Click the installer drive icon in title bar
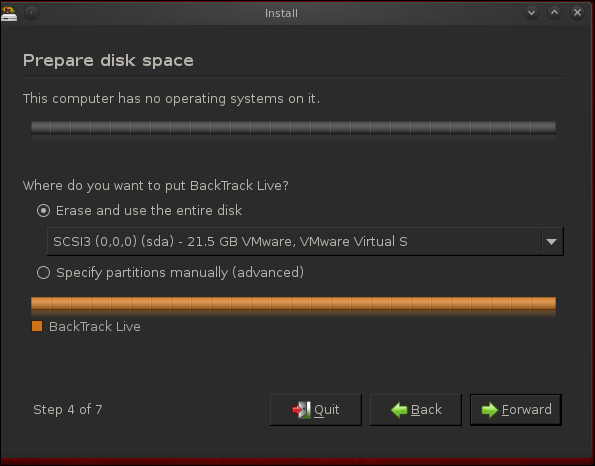The height and width of the screenshot is (466, 595). coord(9,13)
